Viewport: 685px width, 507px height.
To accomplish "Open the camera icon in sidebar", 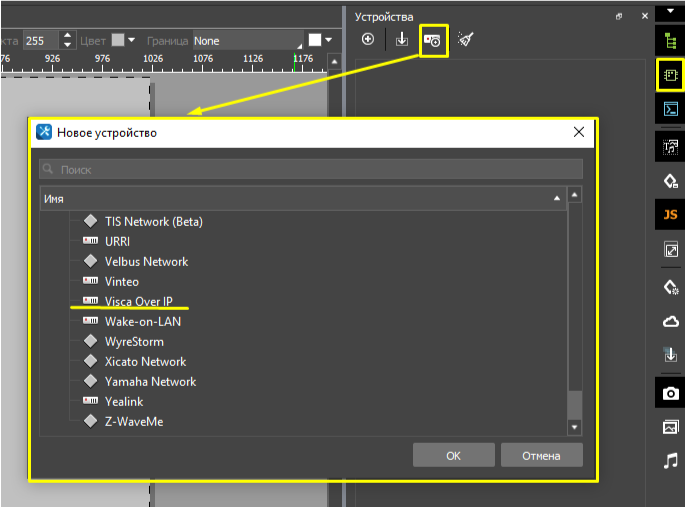I will [x=670, y=393].
